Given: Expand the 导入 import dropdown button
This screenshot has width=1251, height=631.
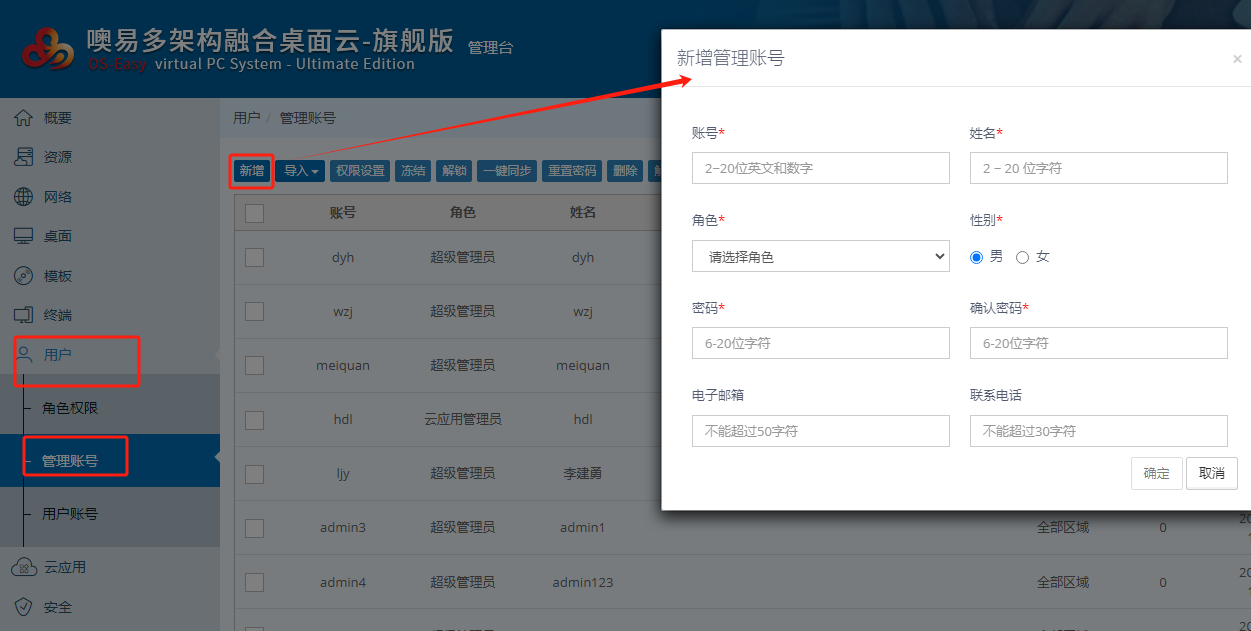Looking at the screenshot, I should (x=301, y=171).
